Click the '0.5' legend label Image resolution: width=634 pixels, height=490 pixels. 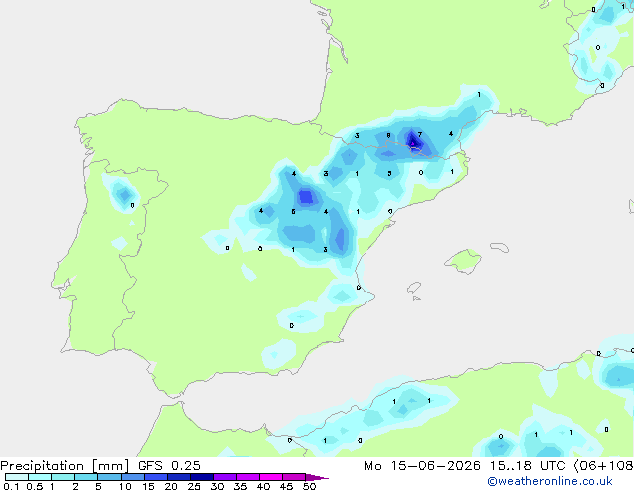(x=34, y=486)
